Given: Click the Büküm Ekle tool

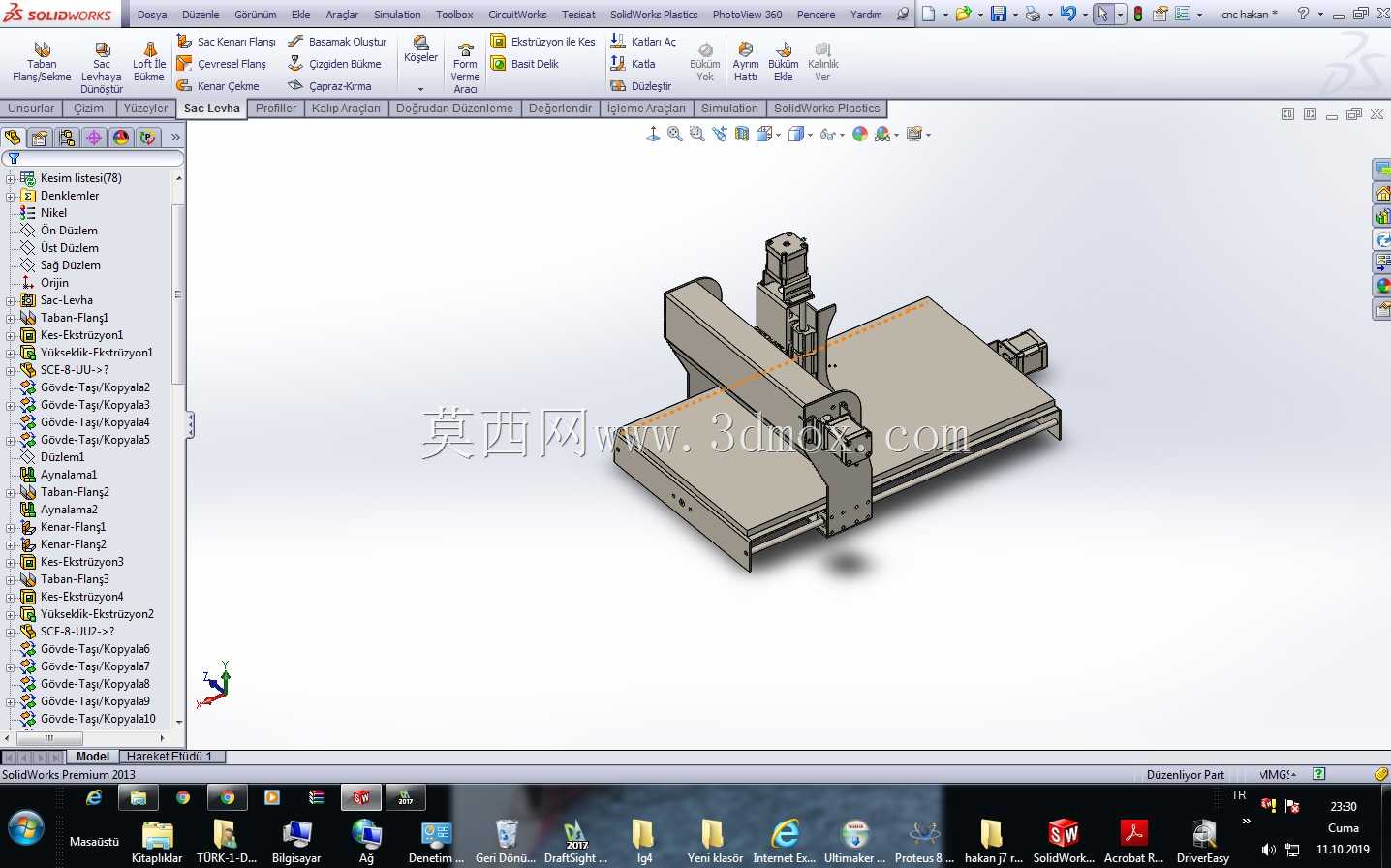Looking at the screenshot, I should pos(784,62).
